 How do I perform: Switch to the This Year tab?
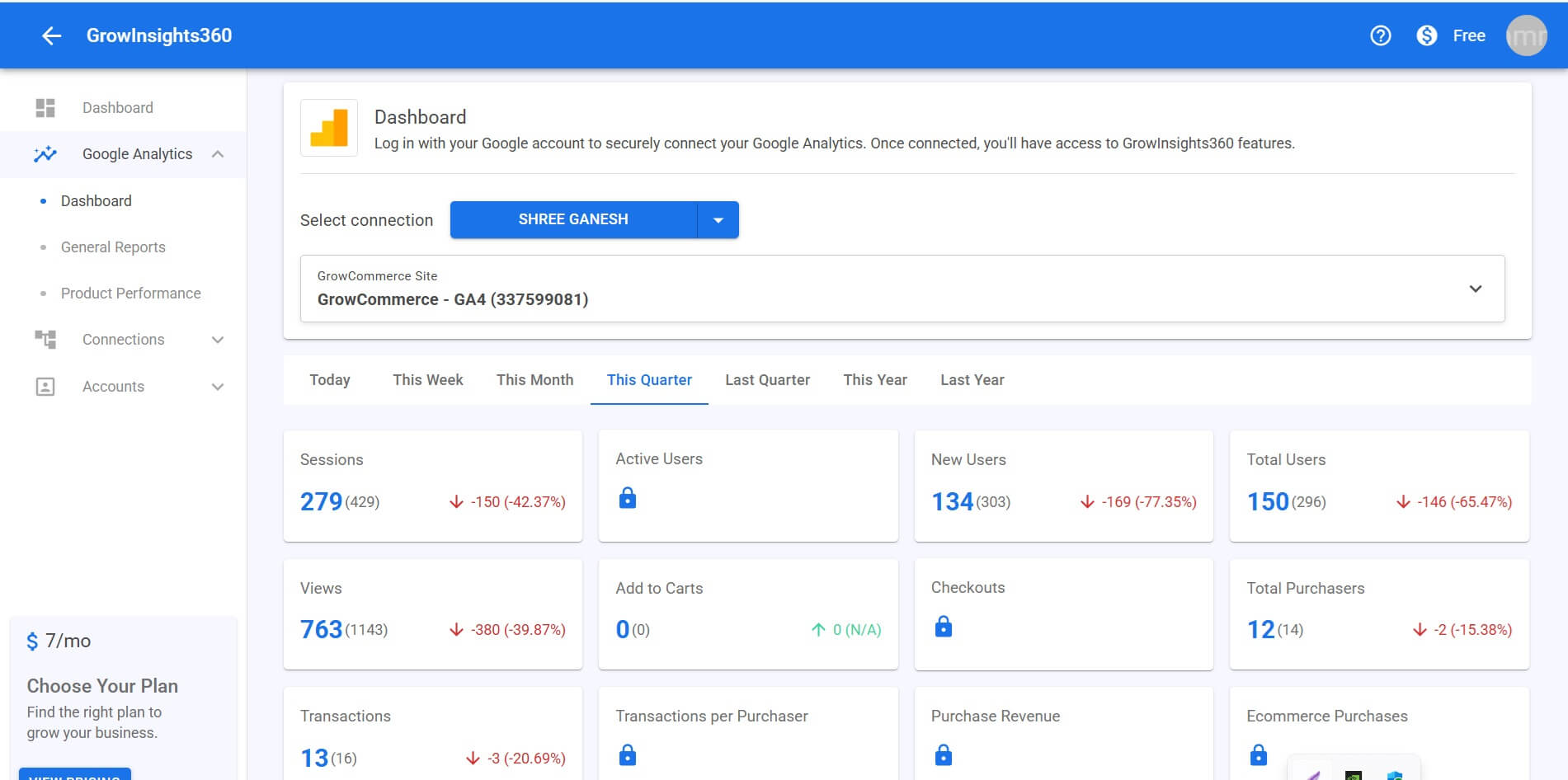(875, 380)
